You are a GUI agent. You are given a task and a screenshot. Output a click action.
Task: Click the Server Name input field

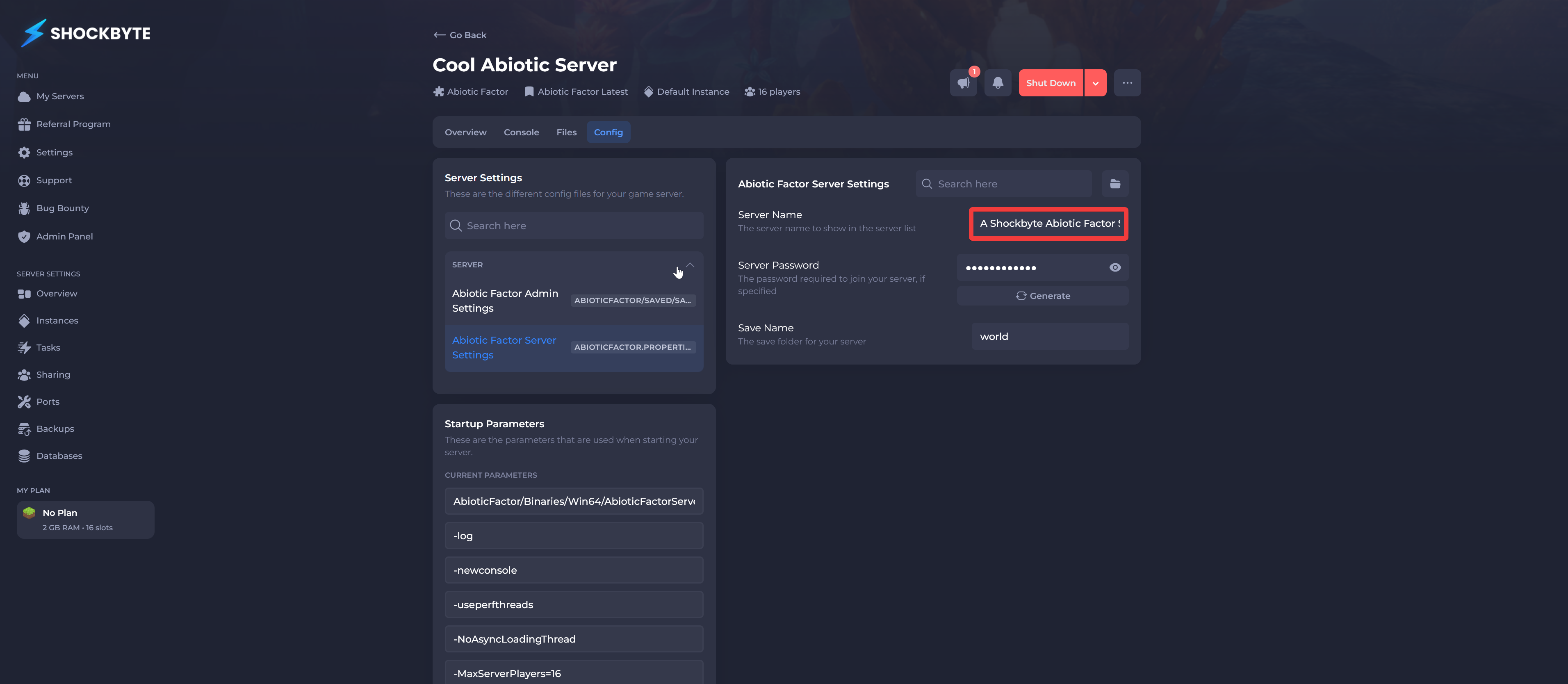coord(1049,223)
